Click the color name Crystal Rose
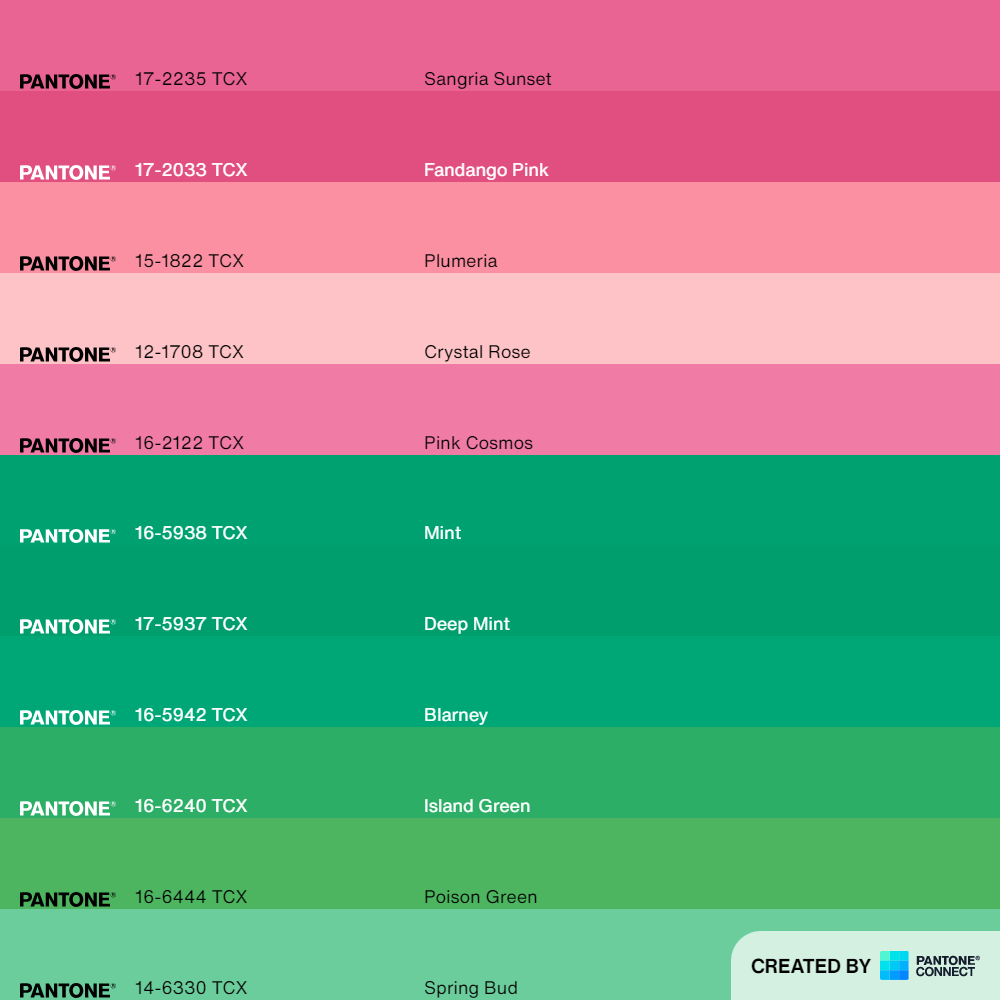The image size is (1000, 1000). tap(477, 353)
